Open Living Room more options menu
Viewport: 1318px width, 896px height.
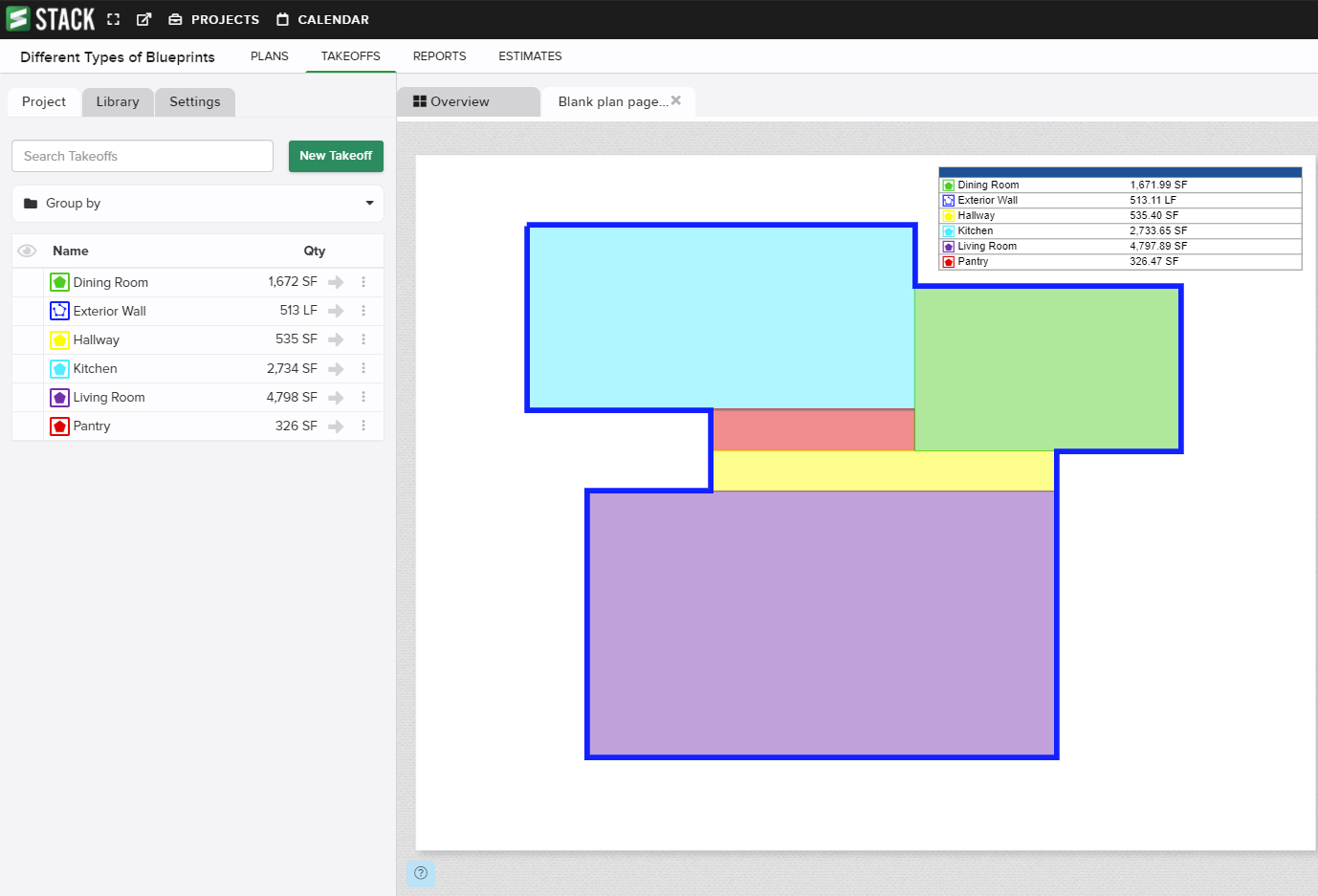[363, 397]
